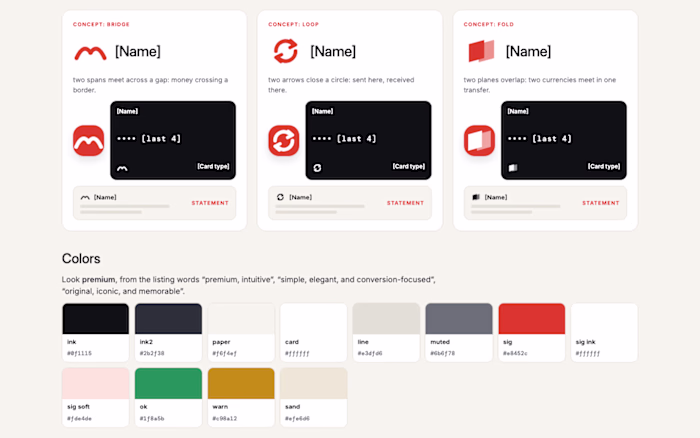This screenshot has width=700, height=438.
Task: Click the Loop concept black card preview
Action: point(368,140)
